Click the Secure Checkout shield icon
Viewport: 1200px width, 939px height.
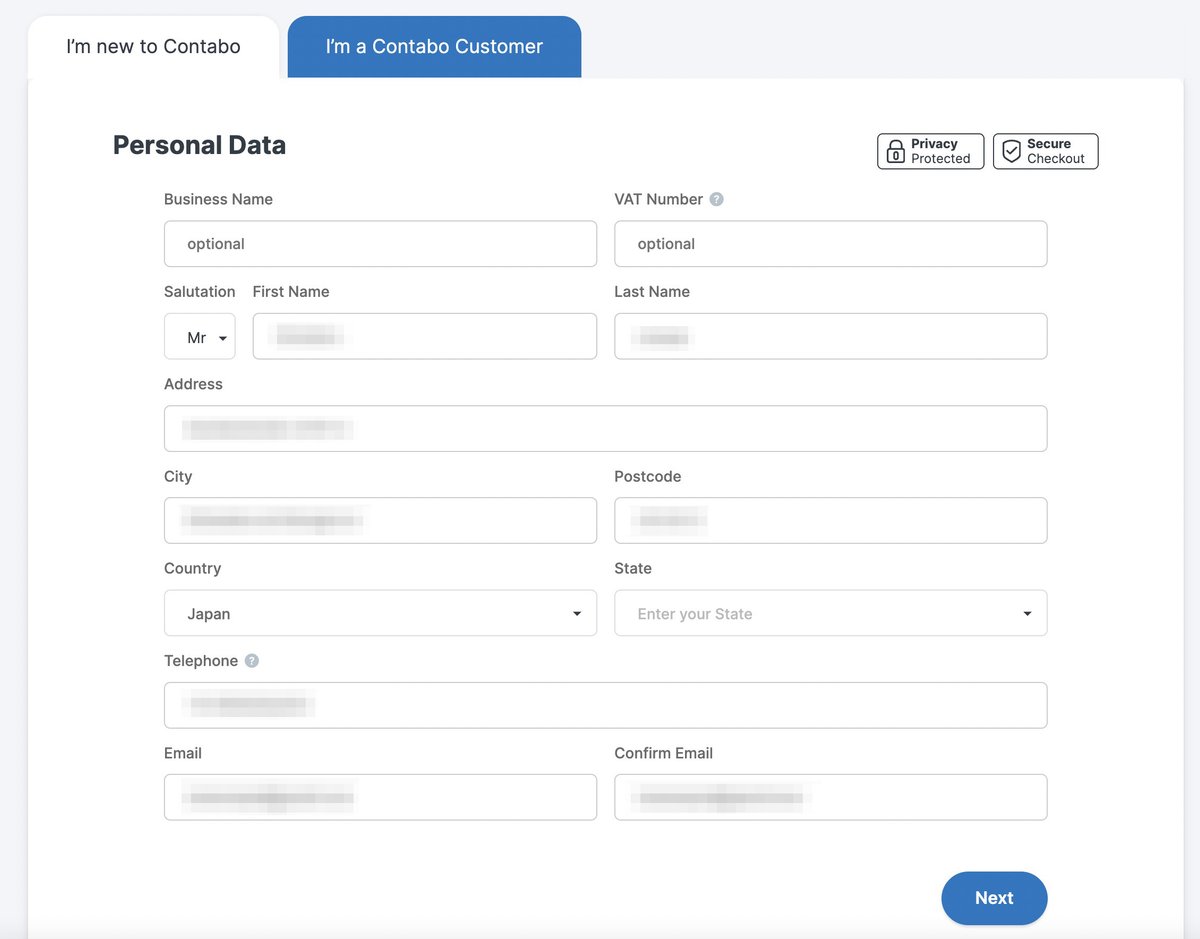pyautogui.click(x=1012, y=151)
